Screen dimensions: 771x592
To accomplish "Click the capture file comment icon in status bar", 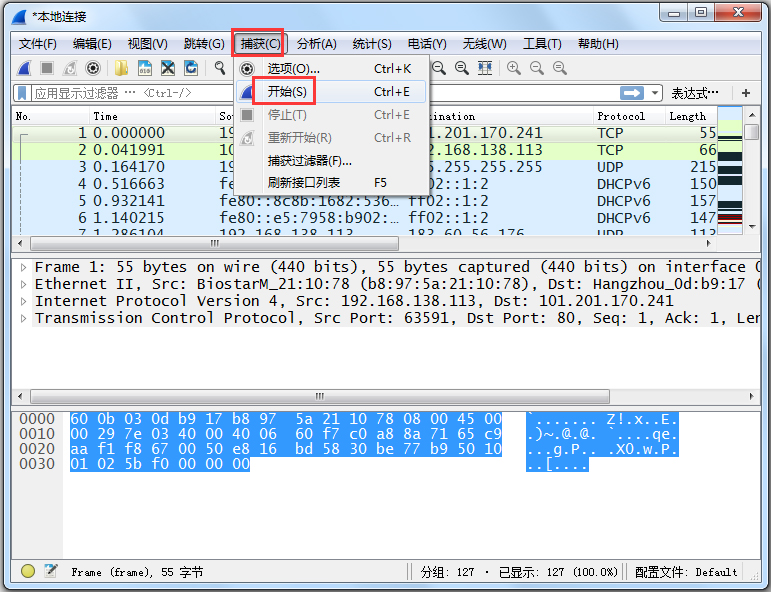I will (50, 571).
